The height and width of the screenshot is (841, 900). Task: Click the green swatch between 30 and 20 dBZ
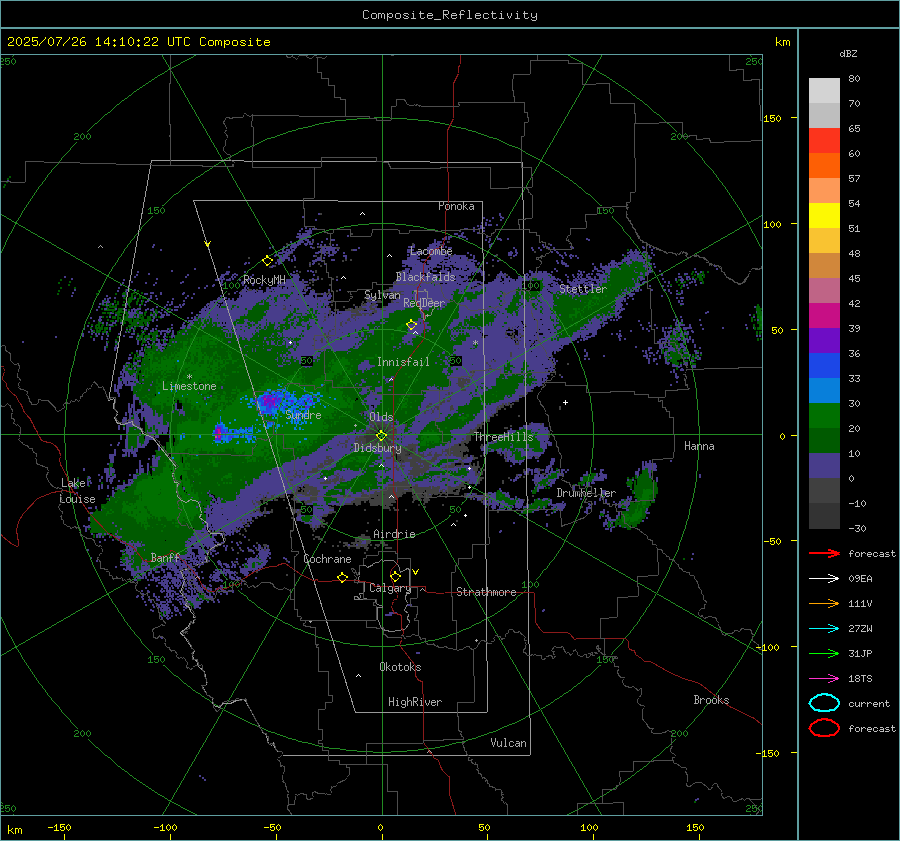pyautogui.click(x=824, y=416)
